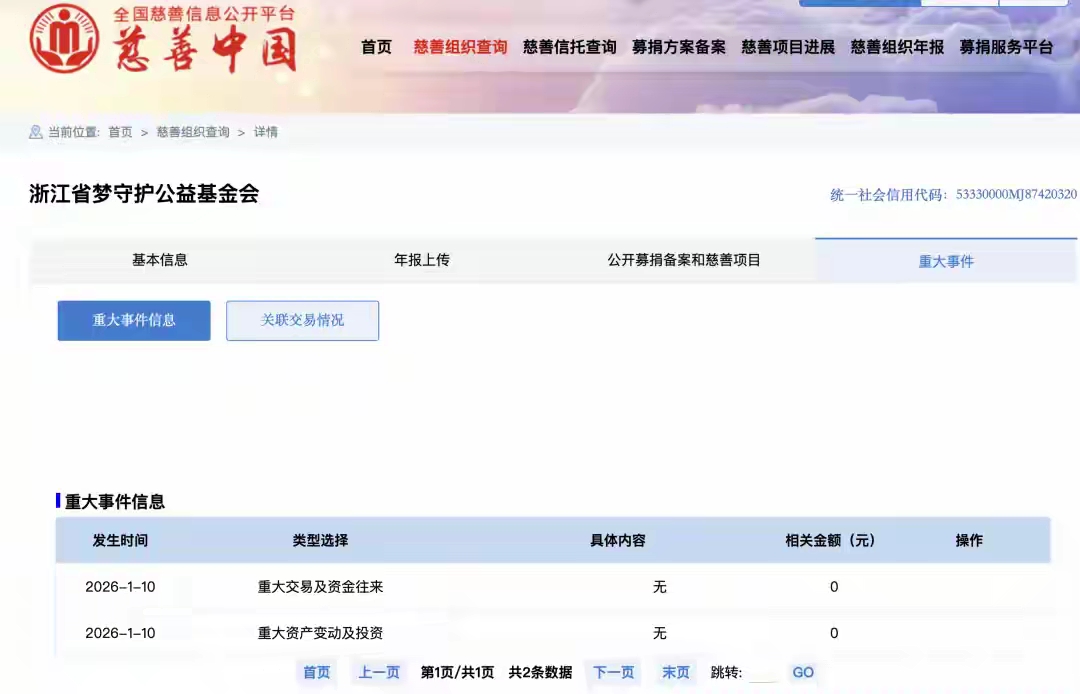This screenshot has width=1080, height=694.
Task: Go to 末页 via pagination
Action: point(675,672)
